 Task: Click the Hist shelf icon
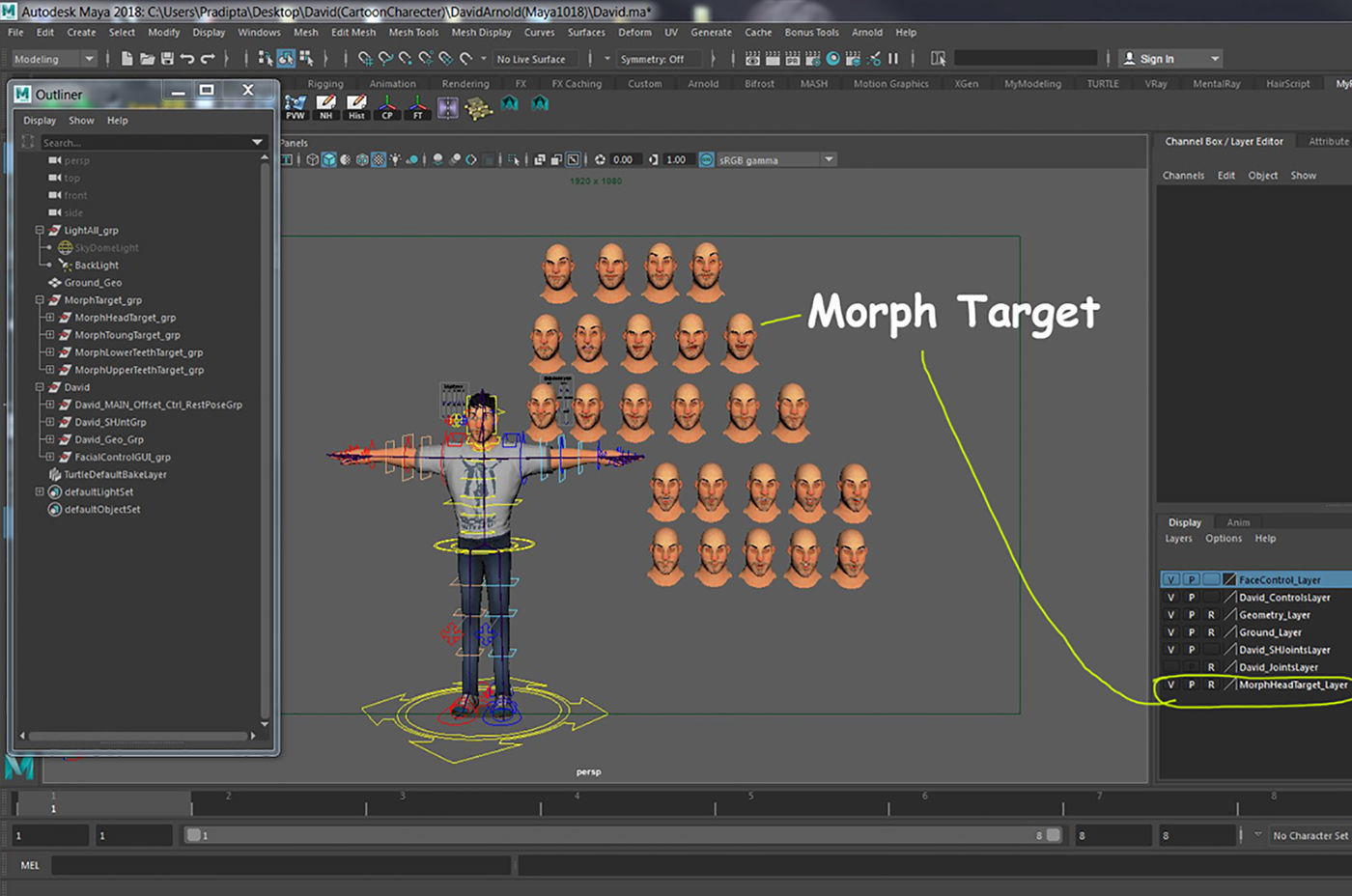click(356, 107)
